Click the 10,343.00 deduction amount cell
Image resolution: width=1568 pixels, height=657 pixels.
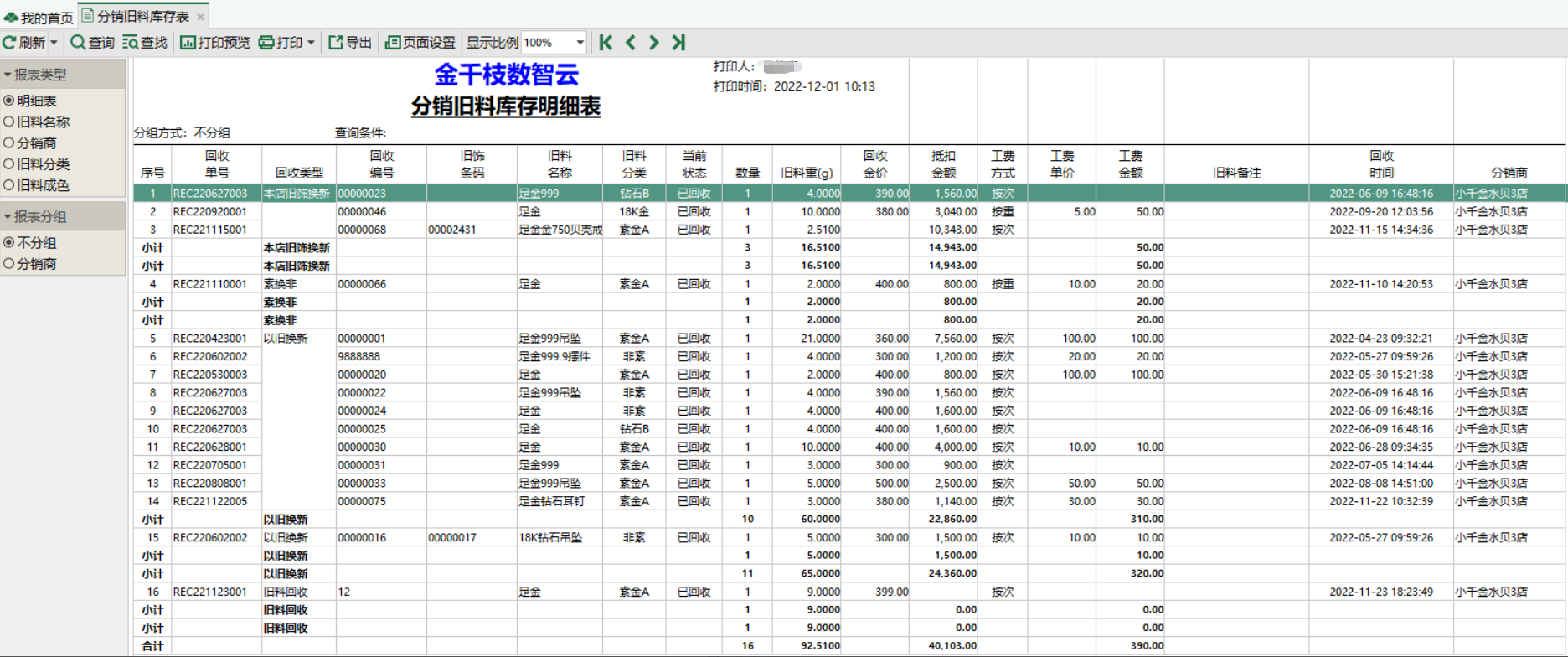tap(943, 230)
